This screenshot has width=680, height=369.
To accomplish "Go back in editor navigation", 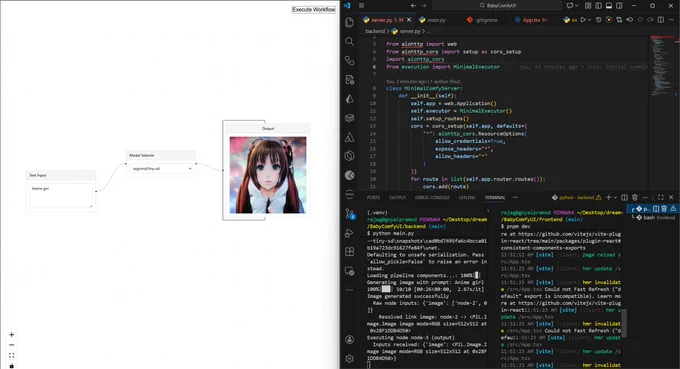I will pos(413,6).
